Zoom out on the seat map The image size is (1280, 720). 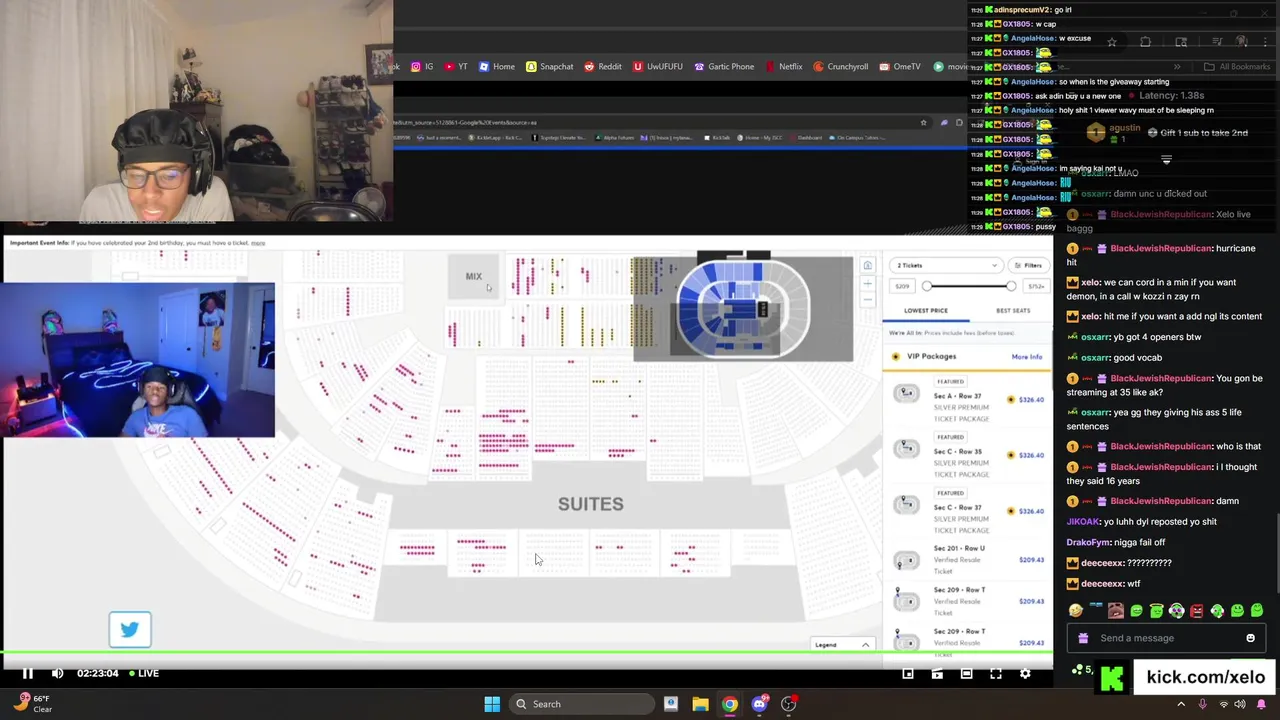point(868,302)
